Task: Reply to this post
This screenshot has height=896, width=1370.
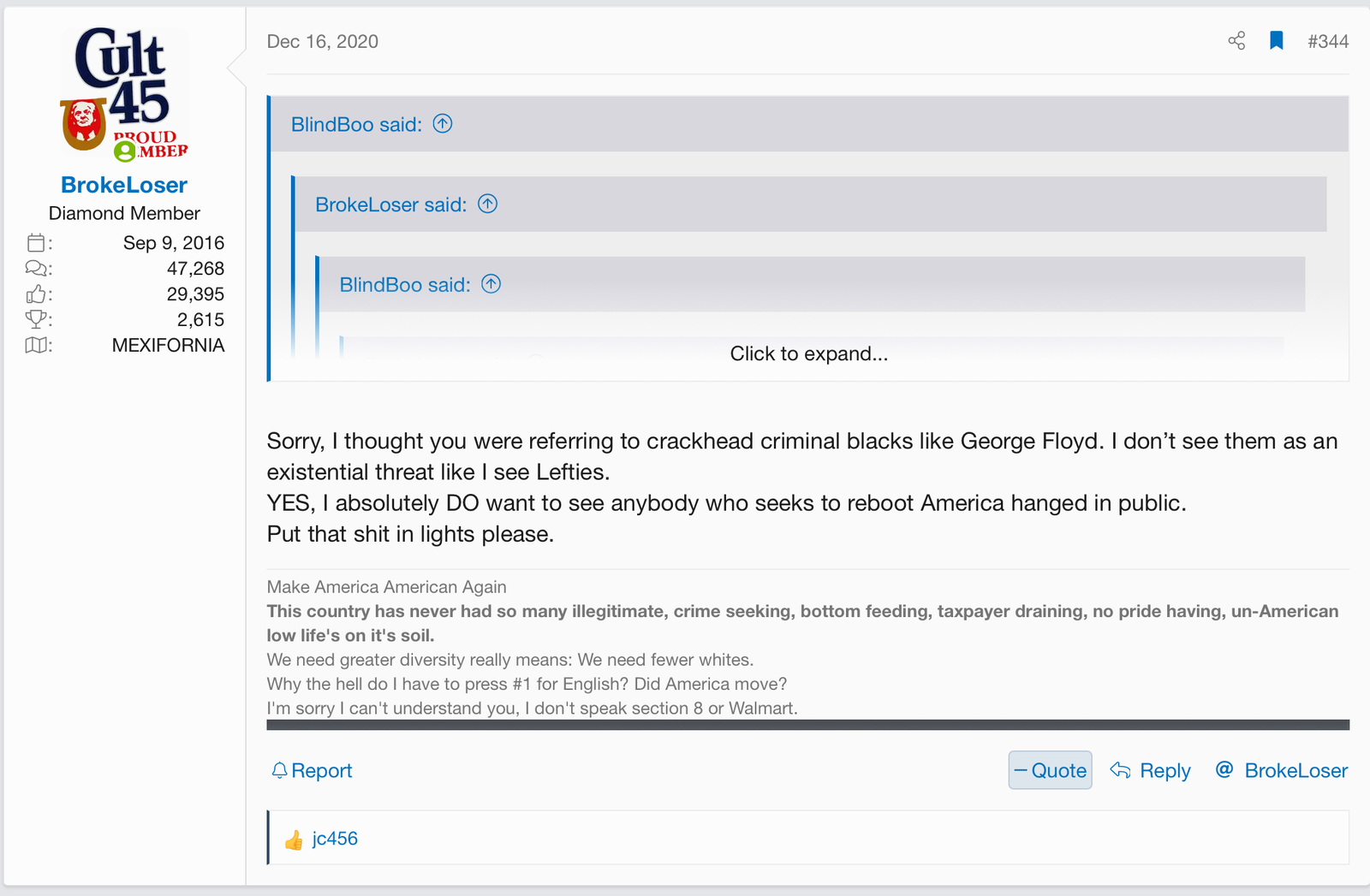Action: [1151, 770]
